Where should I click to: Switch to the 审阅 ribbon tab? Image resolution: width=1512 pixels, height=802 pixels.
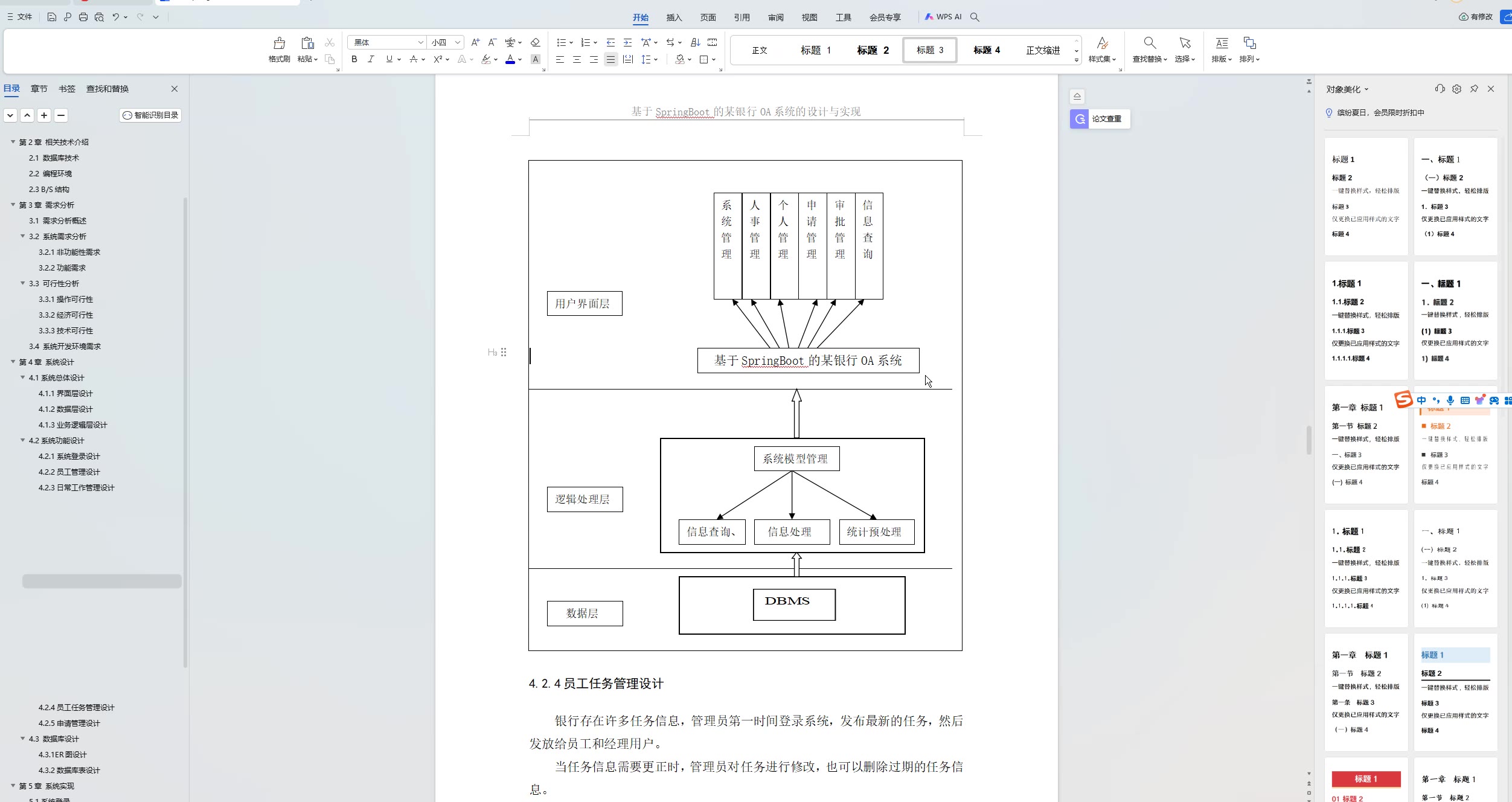[x=775, y=18]
